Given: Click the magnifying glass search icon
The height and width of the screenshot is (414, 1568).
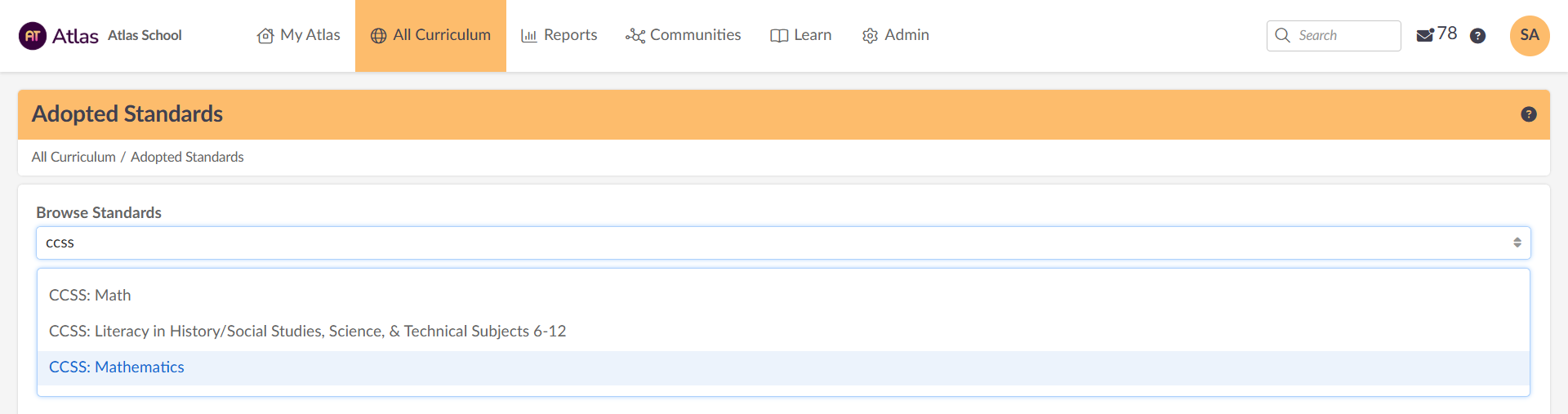Looking at the screenshot, I should click(1282, 35).
